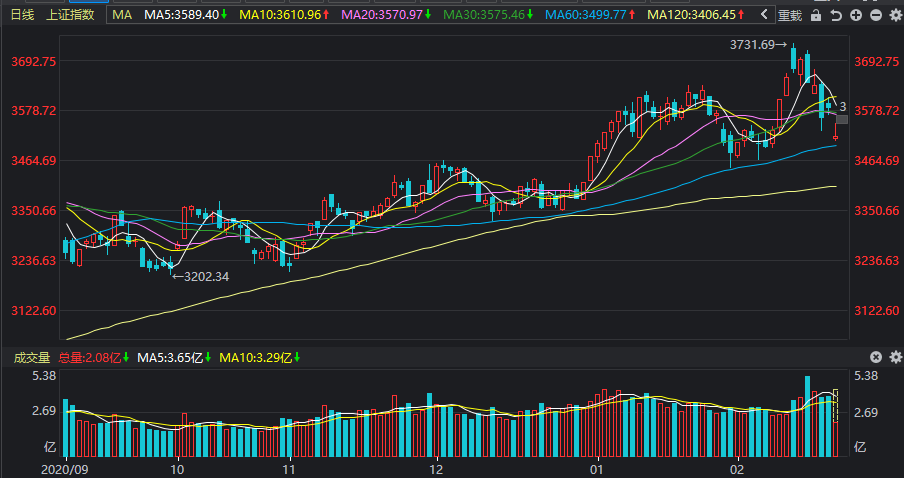Viewport: 904px width, 478px height.
Task: Close the 成交量 volume panel
Action: click(876, 357)
